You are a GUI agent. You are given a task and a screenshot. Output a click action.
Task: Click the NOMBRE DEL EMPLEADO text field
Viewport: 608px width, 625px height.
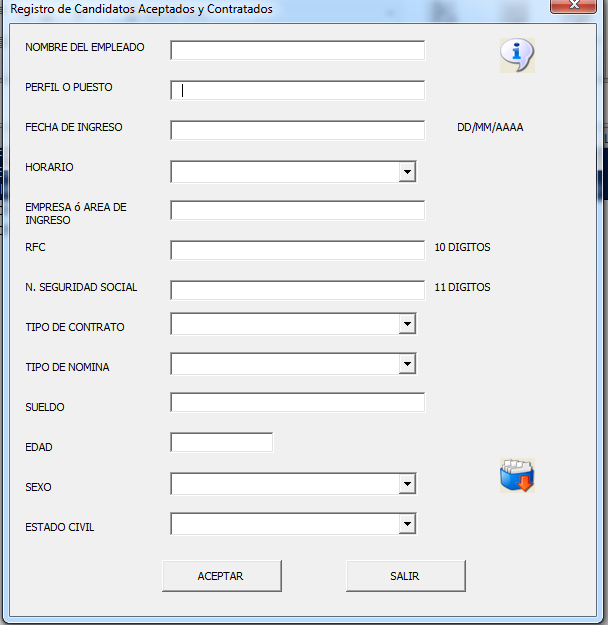click(297, 50)
